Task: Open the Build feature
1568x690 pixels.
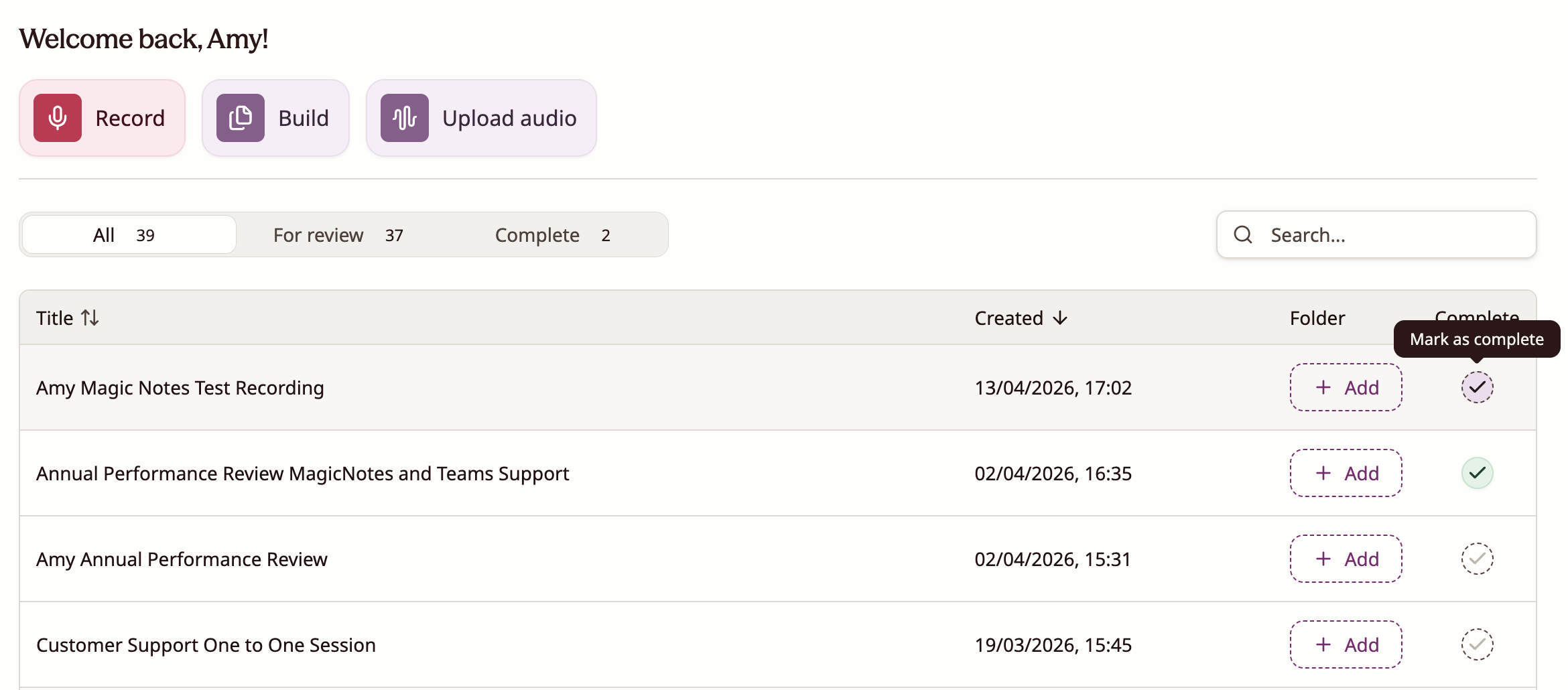Action: [x=275, y=118]
